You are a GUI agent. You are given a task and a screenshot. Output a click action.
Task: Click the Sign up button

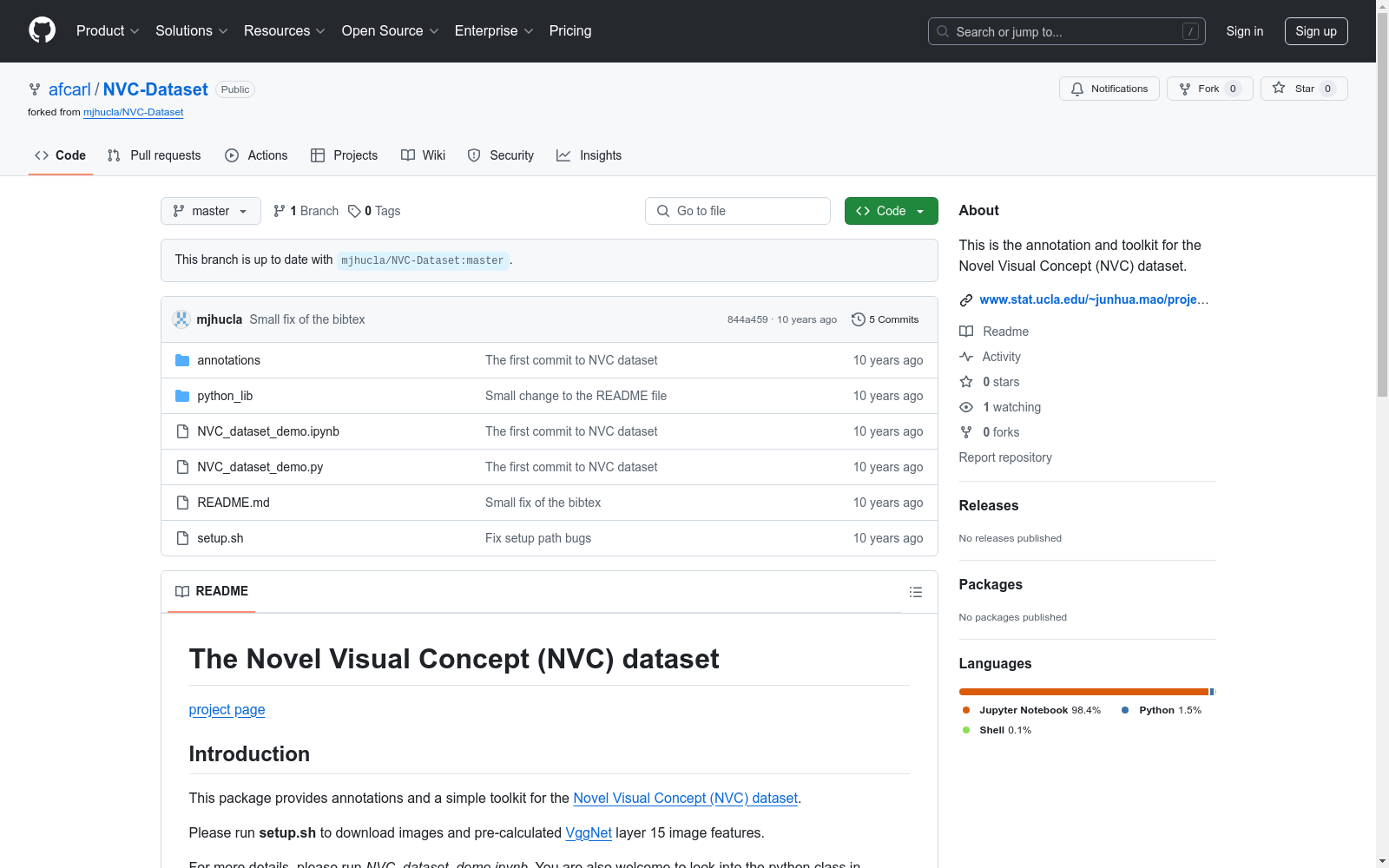coord(1316,31)
